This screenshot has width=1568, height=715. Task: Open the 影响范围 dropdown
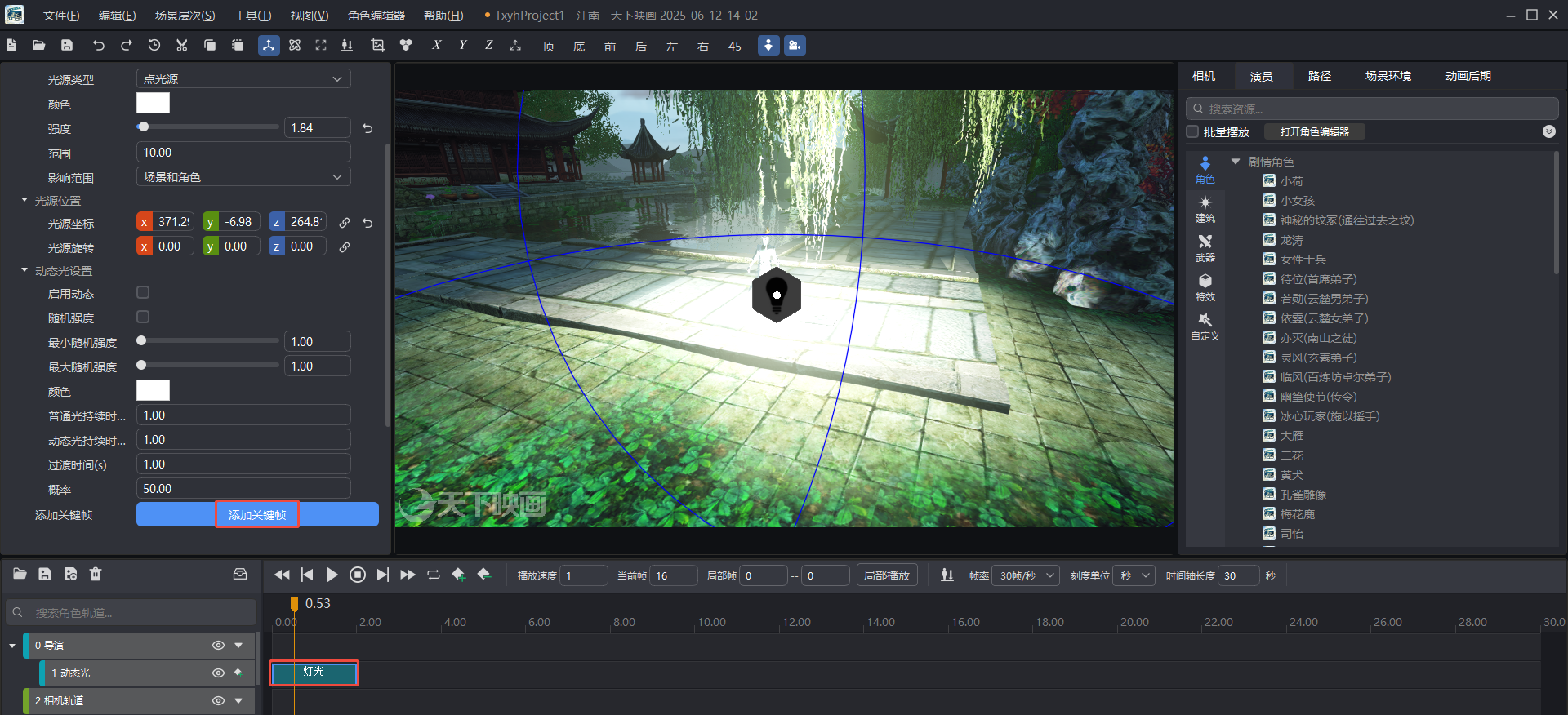pos(243,177)
